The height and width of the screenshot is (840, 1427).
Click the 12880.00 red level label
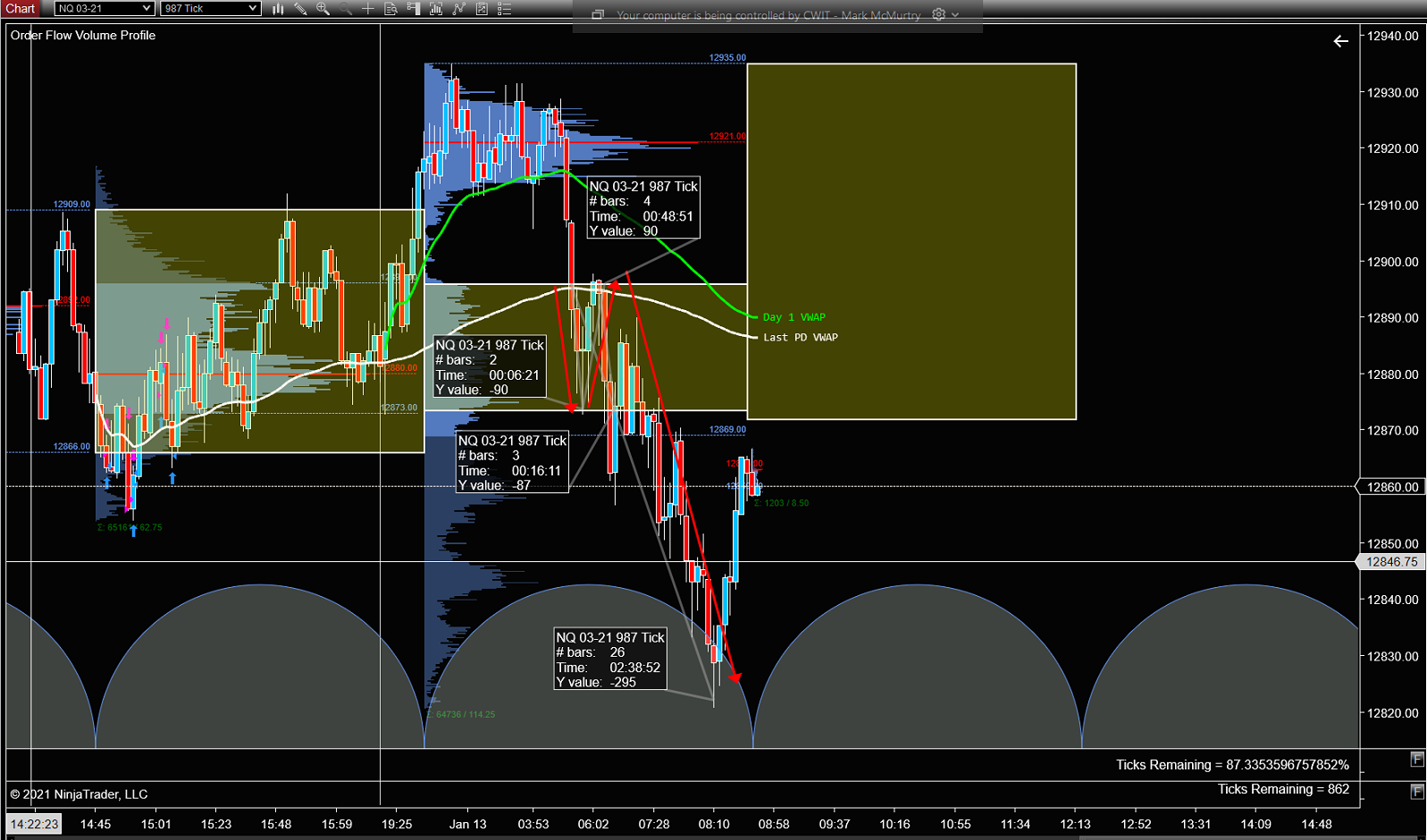coord(400,368)
